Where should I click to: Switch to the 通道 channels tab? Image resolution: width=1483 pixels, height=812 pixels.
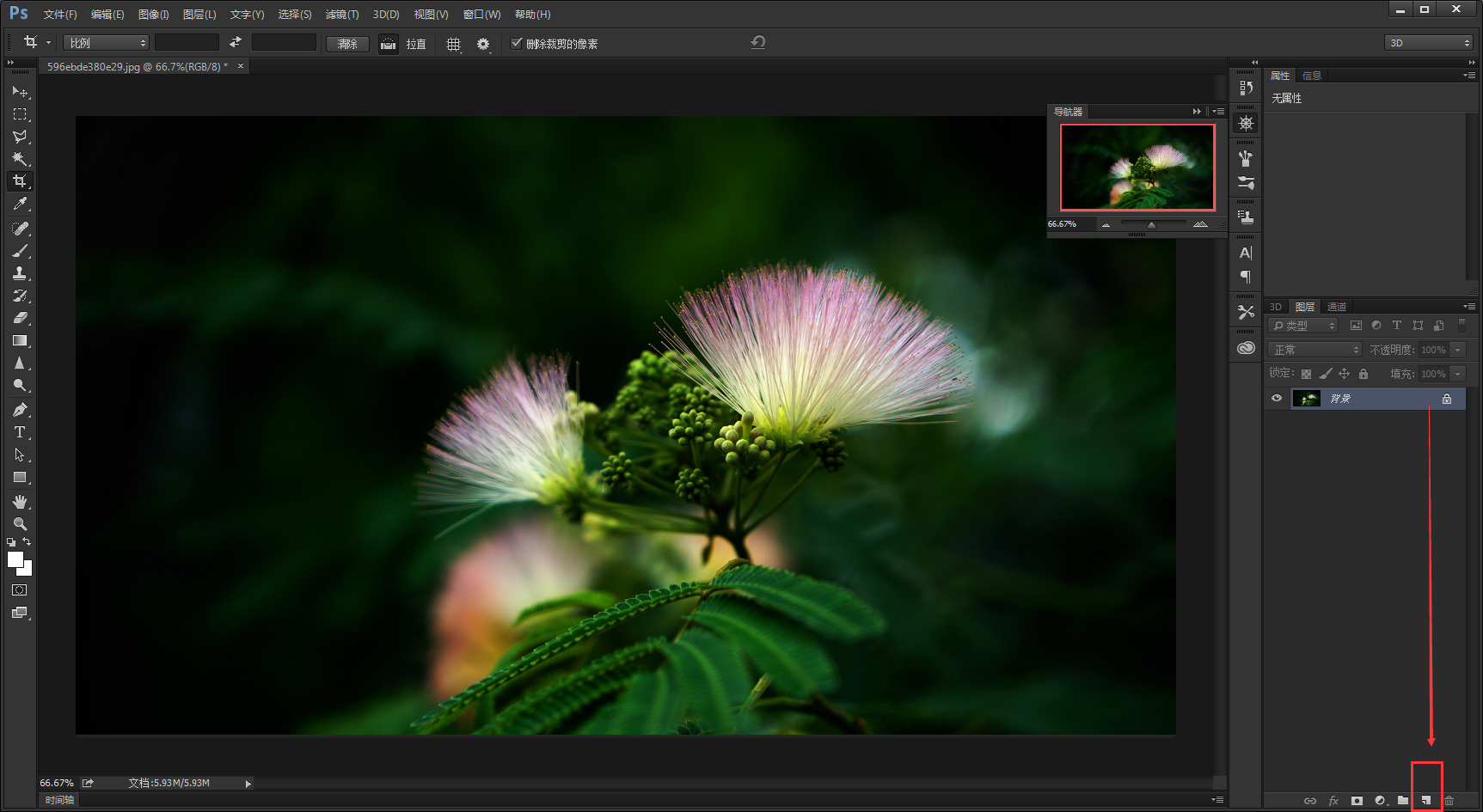(x=1337, y=307)
